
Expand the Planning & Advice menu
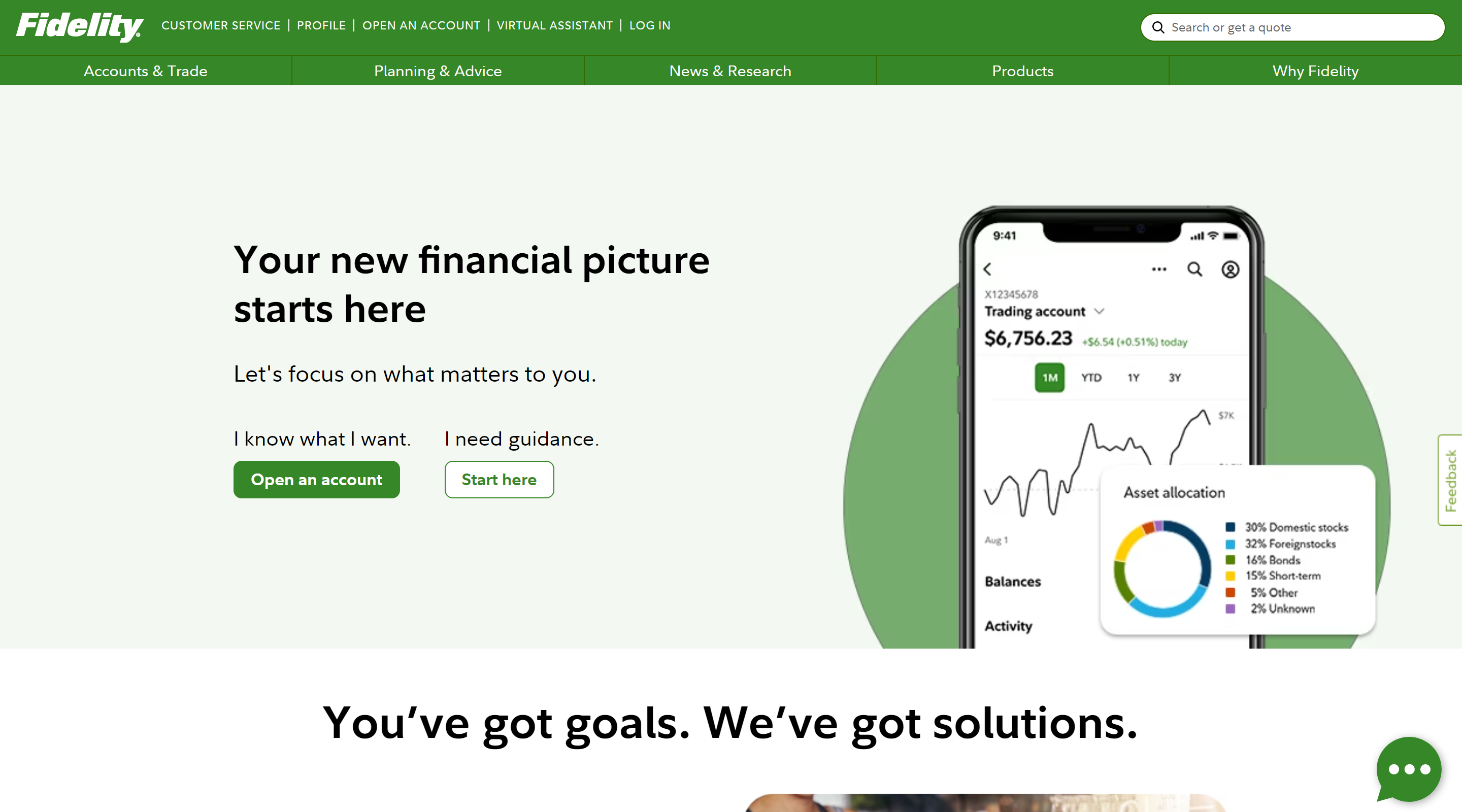(x=437, y=70)
